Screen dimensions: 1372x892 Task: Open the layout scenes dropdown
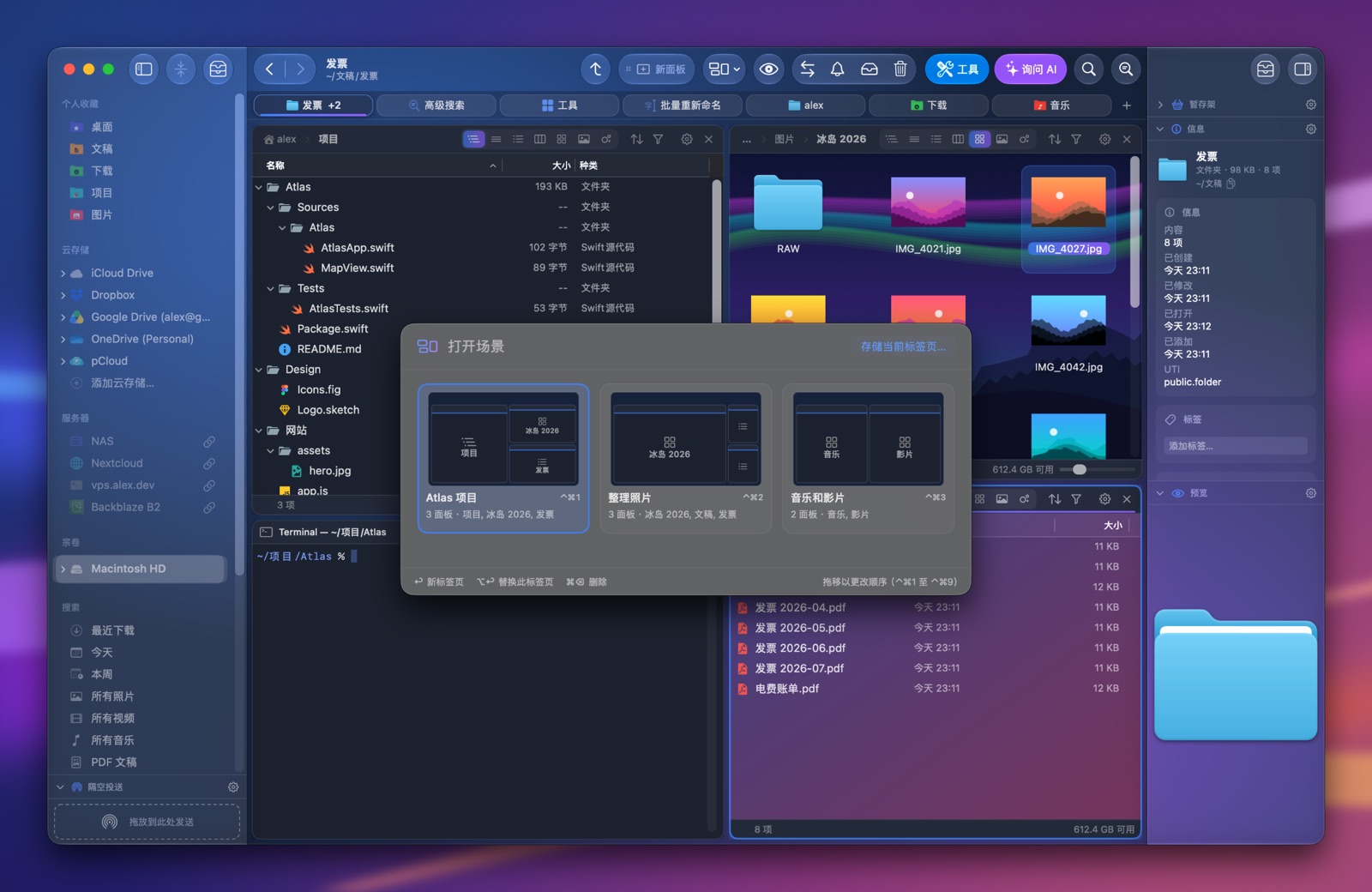pos(725,69)
